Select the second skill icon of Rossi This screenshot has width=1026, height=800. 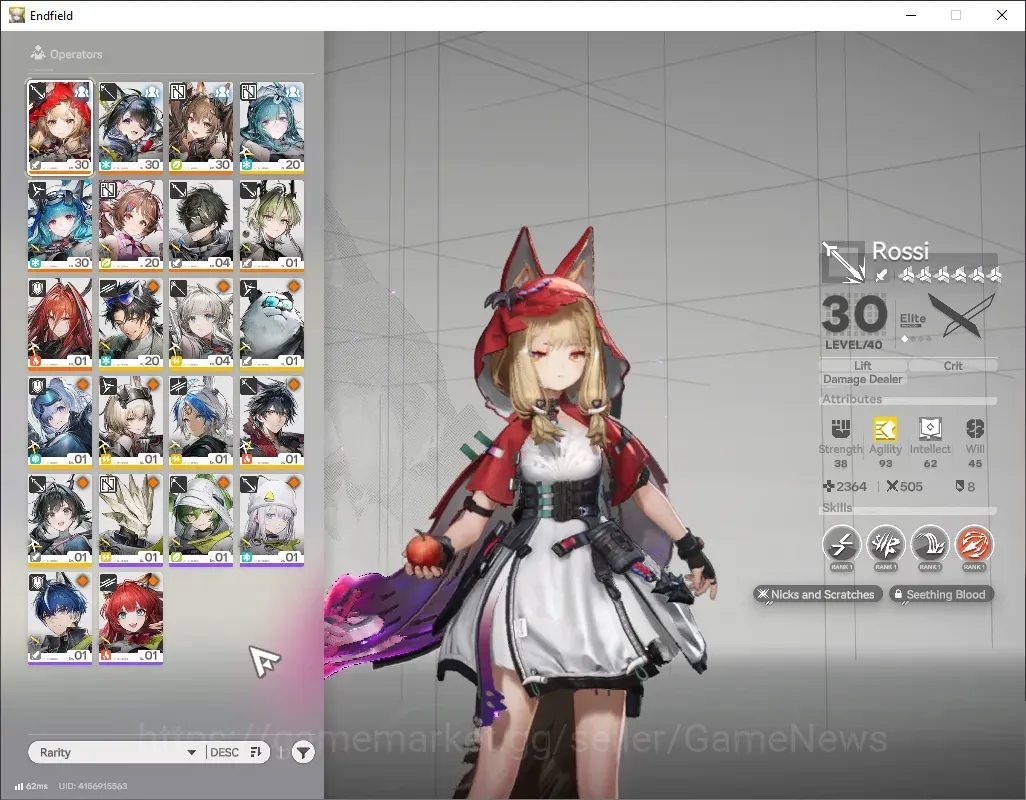coord(885,544)
